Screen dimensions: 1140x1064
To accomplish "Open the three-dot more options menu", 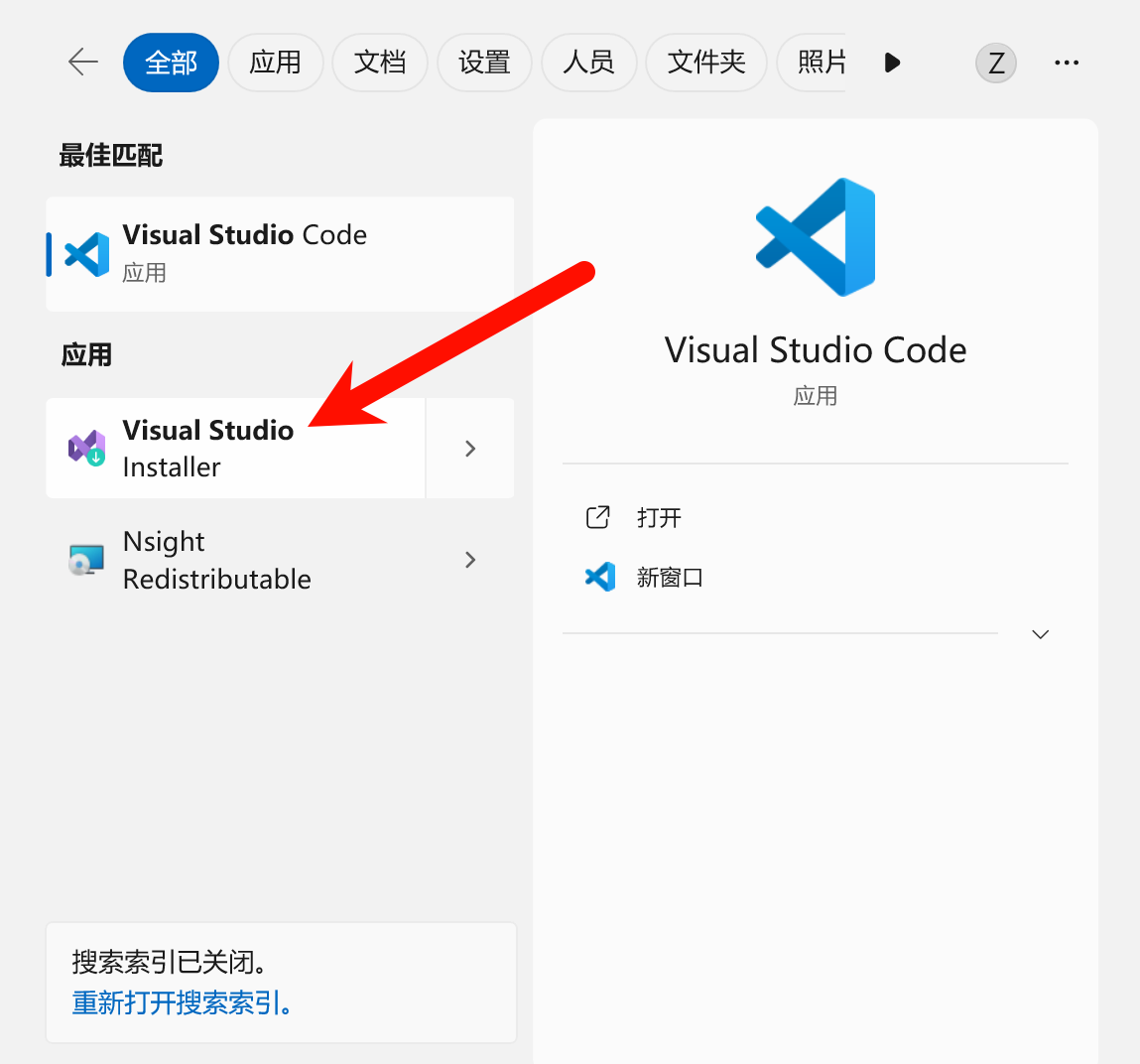I will point(1066,63).
